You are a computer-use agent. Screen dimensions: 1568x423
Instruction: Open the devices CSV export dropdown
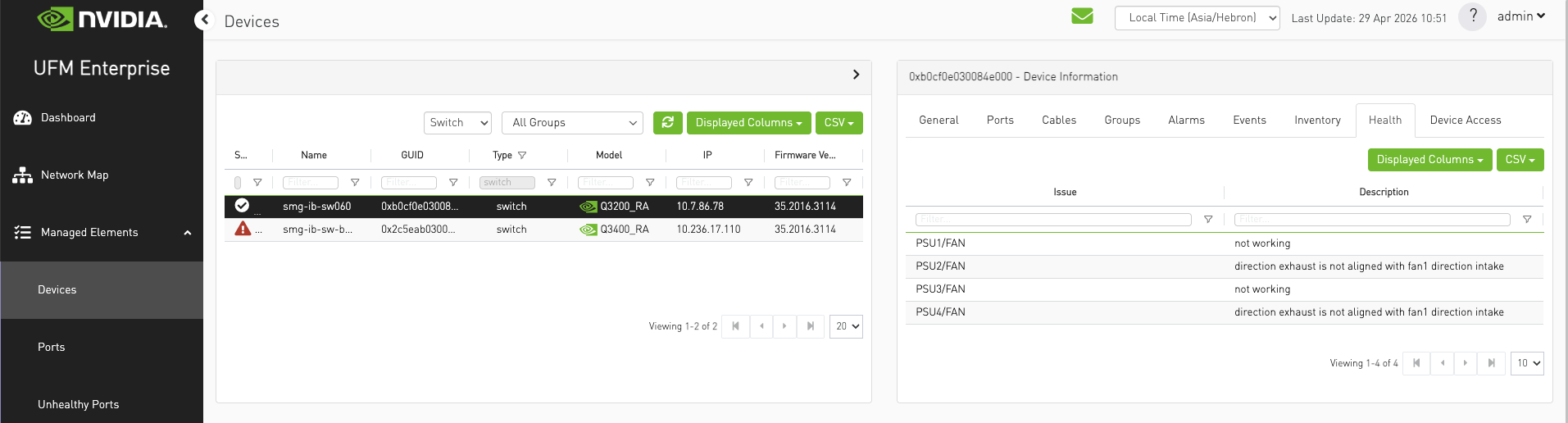(839, 123)
